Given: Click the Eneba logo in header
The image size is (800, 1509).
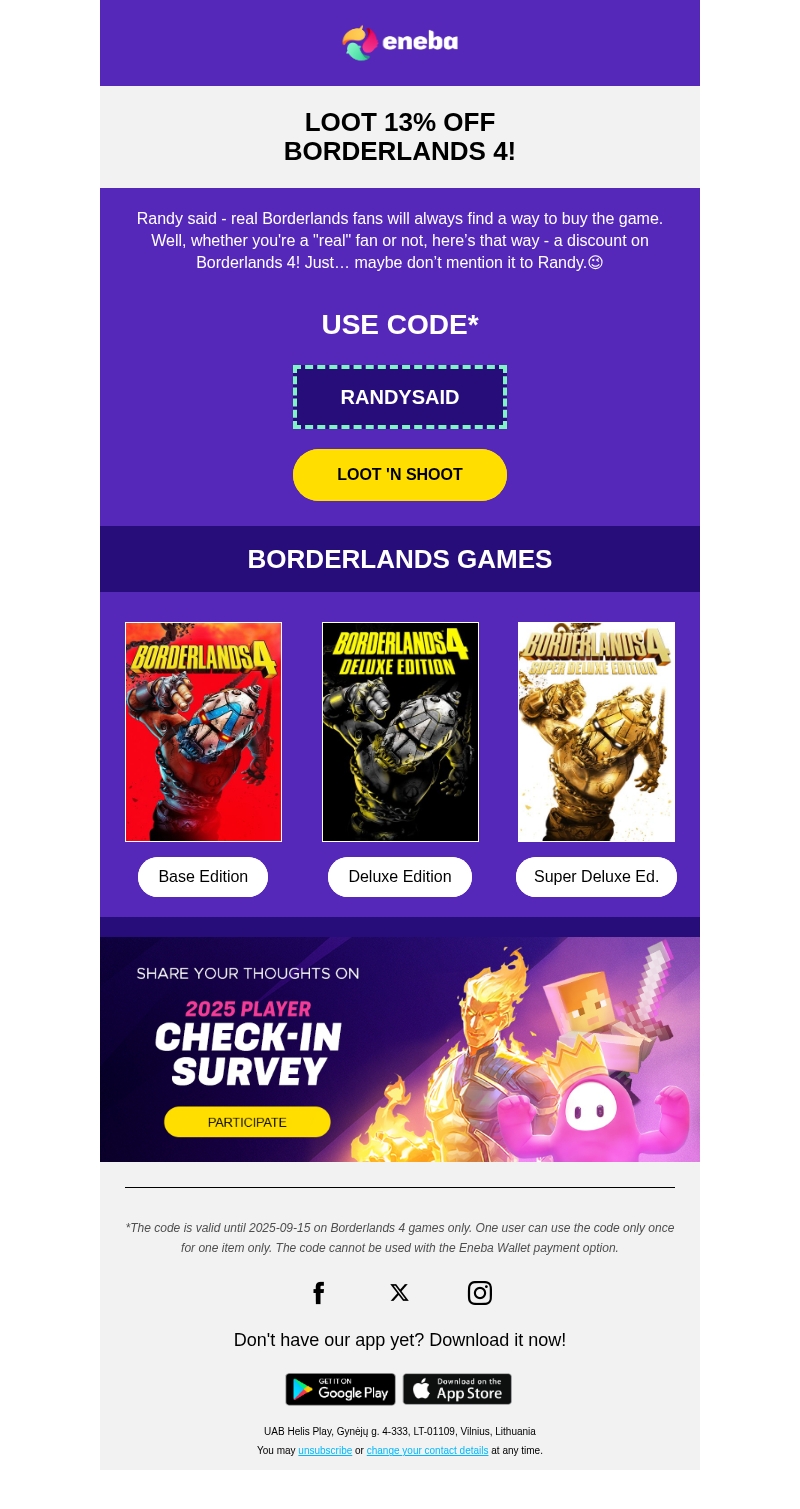Looking at the screenshot, I should 400,42.
